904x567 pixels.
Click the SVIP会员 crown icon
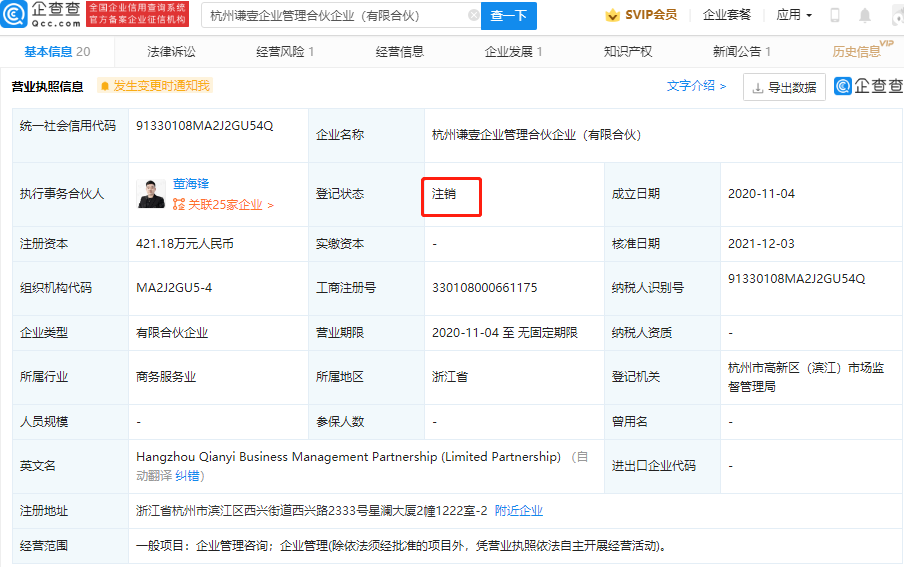pyautogui.click(x=612, y=15)
